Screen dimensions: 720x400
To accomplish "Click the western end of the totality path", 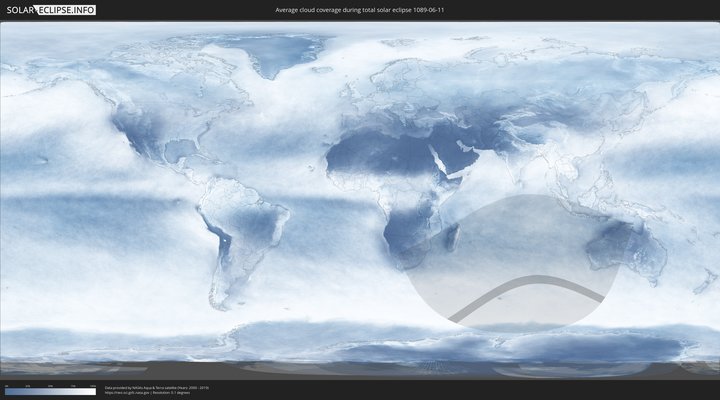I will 453,319.
